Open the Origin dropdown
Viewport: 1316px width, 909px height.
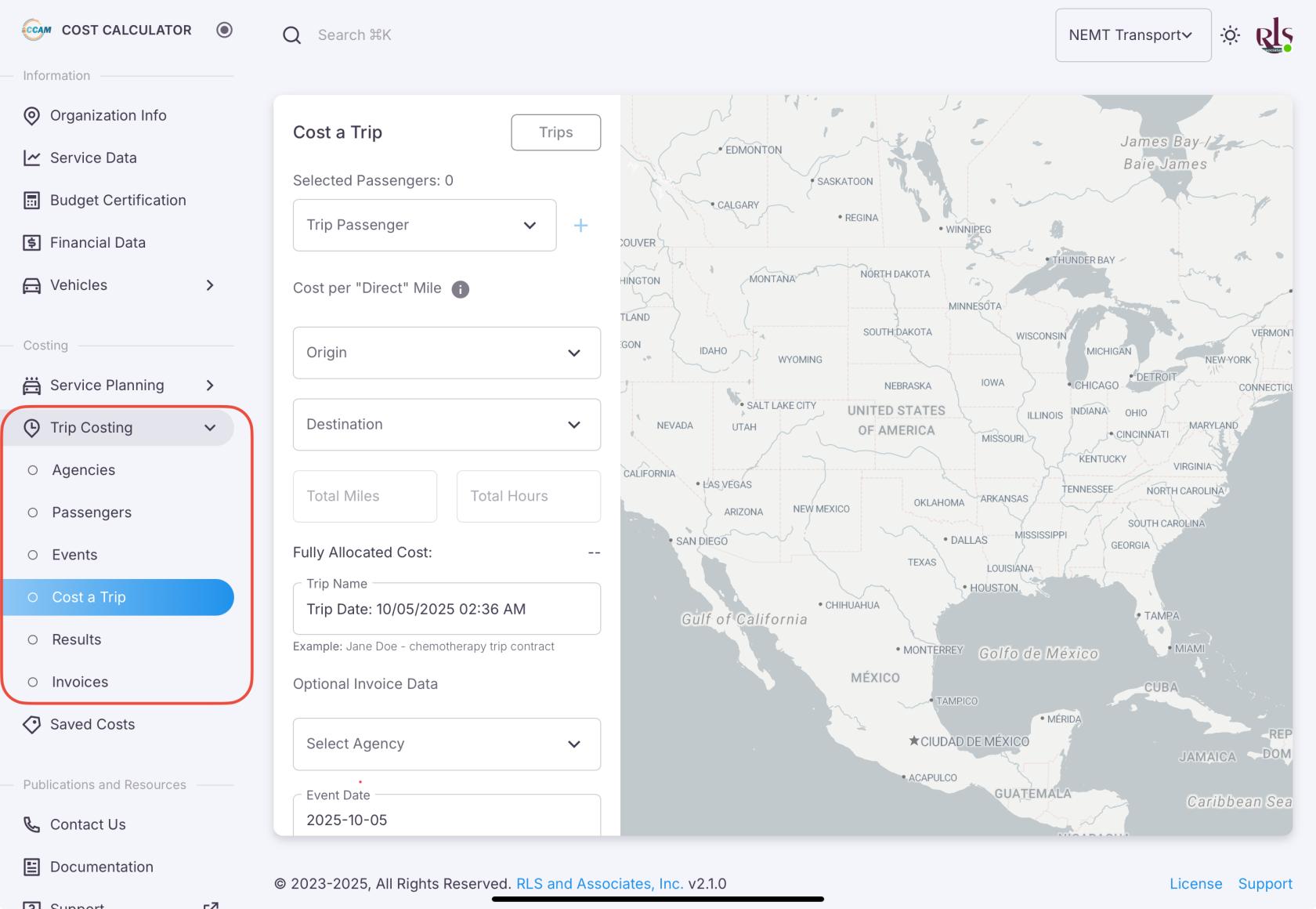pos(446,353)
